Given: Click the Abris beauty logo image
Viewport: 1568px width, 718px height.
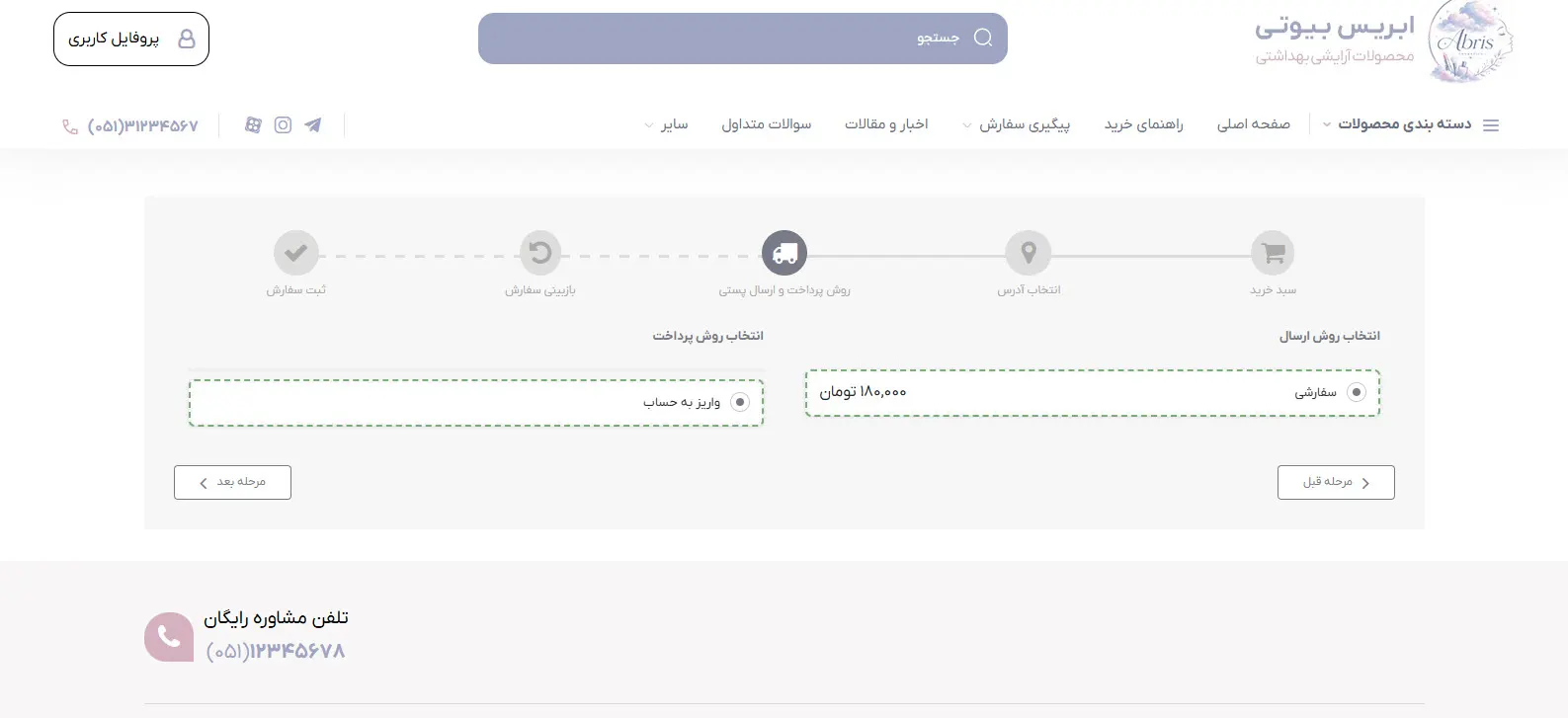Looking at the screenshot, I should 1472,41.
